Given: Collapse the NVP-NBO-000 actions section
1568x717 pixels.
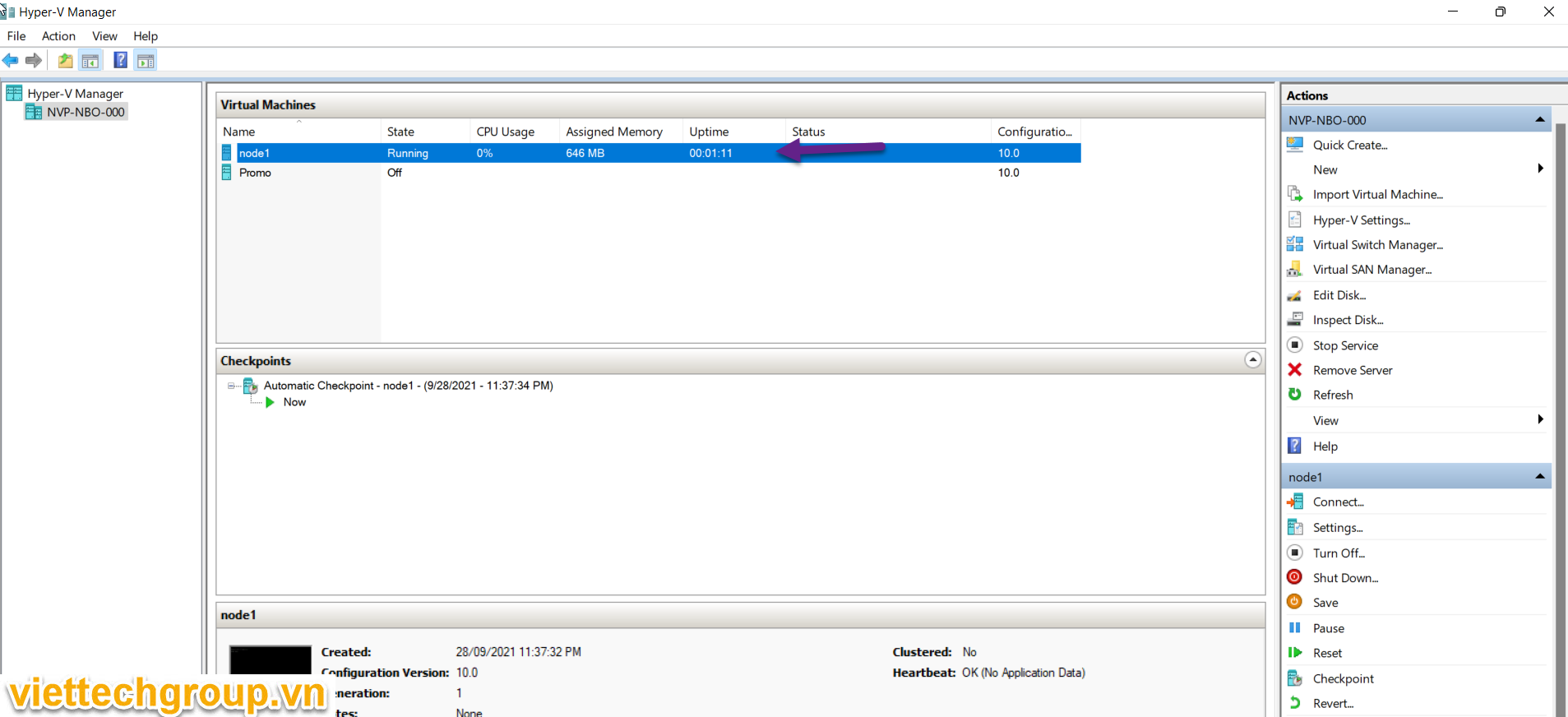Looking at the screenshot, I should [1540, 120].
